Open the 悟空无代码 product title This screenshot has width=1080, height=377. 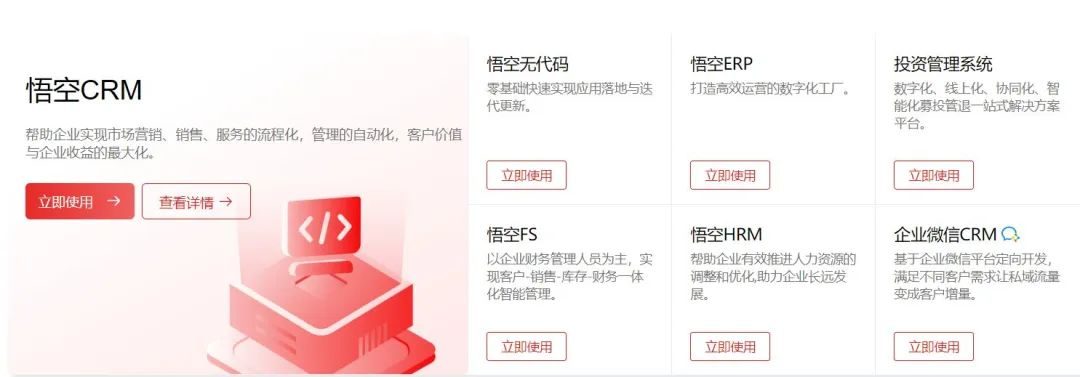(528, 64)
